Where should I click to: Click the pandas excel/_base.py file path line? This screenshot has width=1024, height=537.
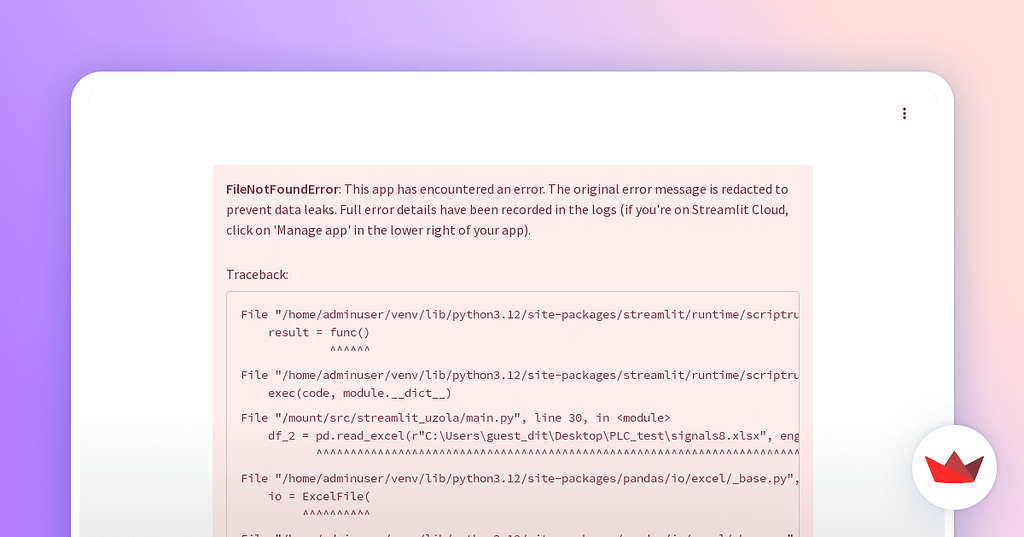pos(518,479)
